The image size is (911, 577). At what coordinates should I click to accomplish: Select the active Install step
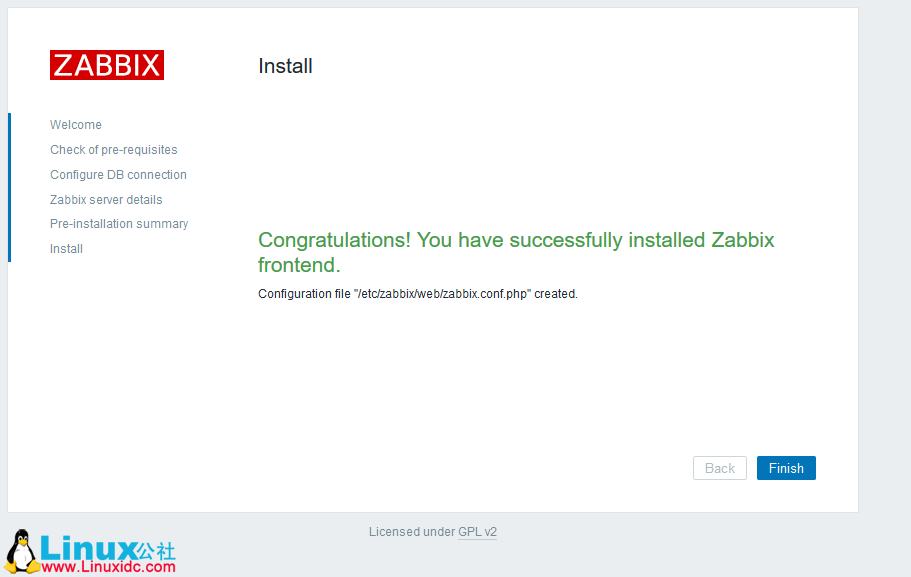point(66,248)
